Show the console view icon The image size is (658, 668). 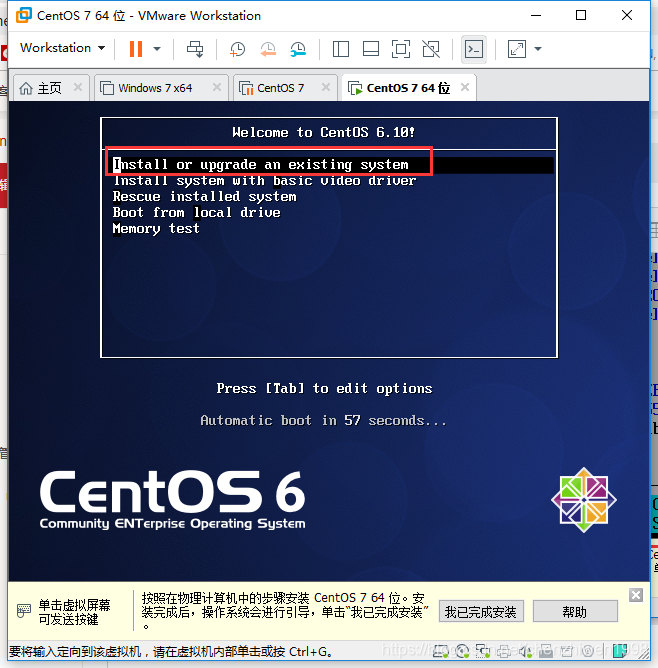(x=474, y=49)
